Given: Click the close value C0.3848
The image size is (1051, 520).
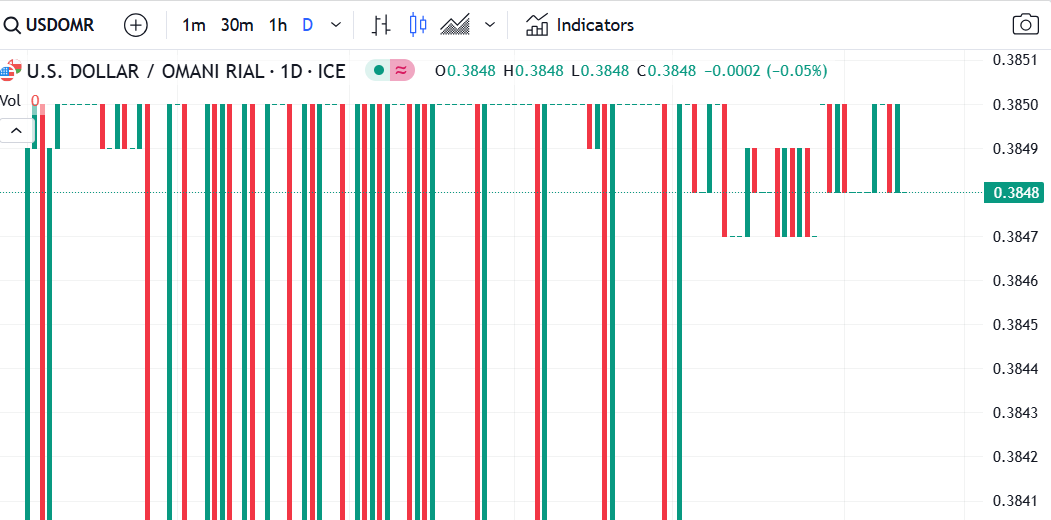Looking at the screenshot, I should (666, 70).
